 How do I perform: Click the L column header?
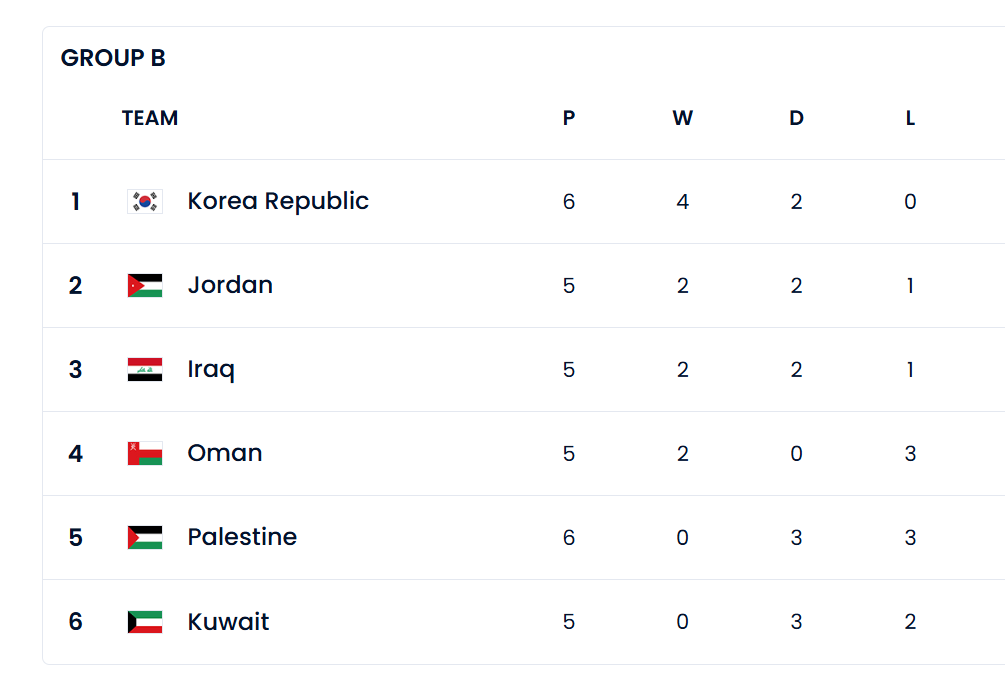(910, 118)
